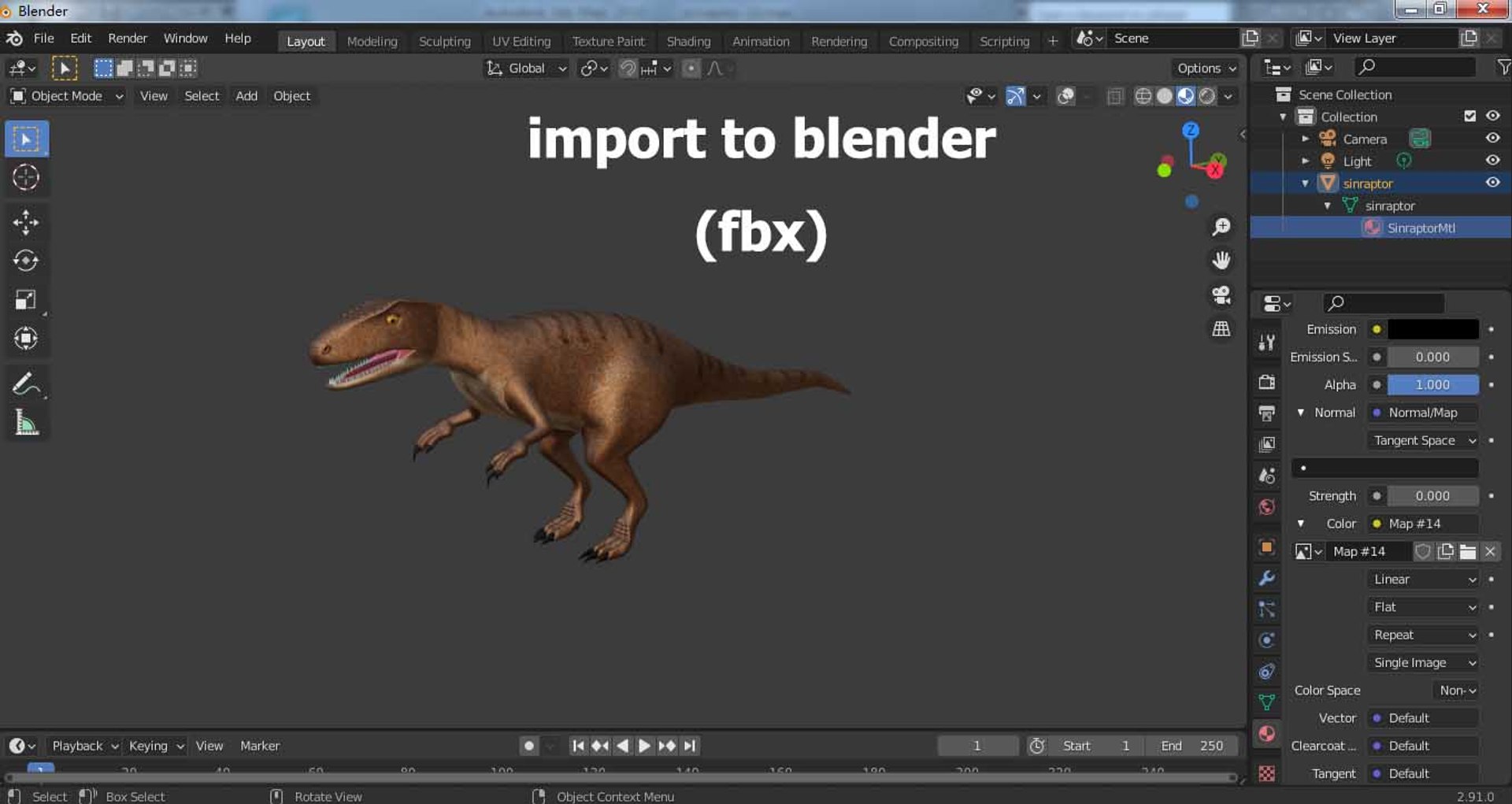The image size is (1512, 804).
Task: Open the Repeat extension dropdown
Action: click(1423, 635)
